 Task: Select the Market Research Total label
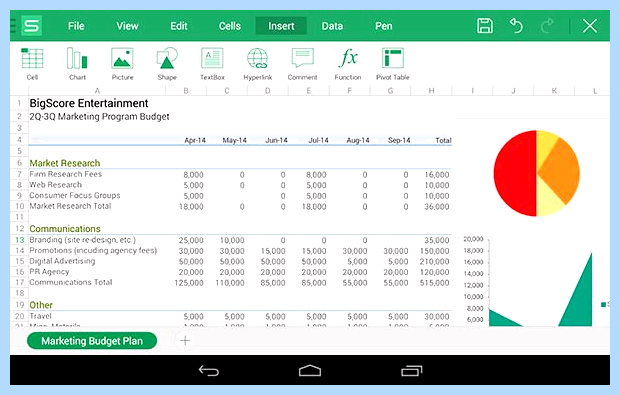(70, 206)
